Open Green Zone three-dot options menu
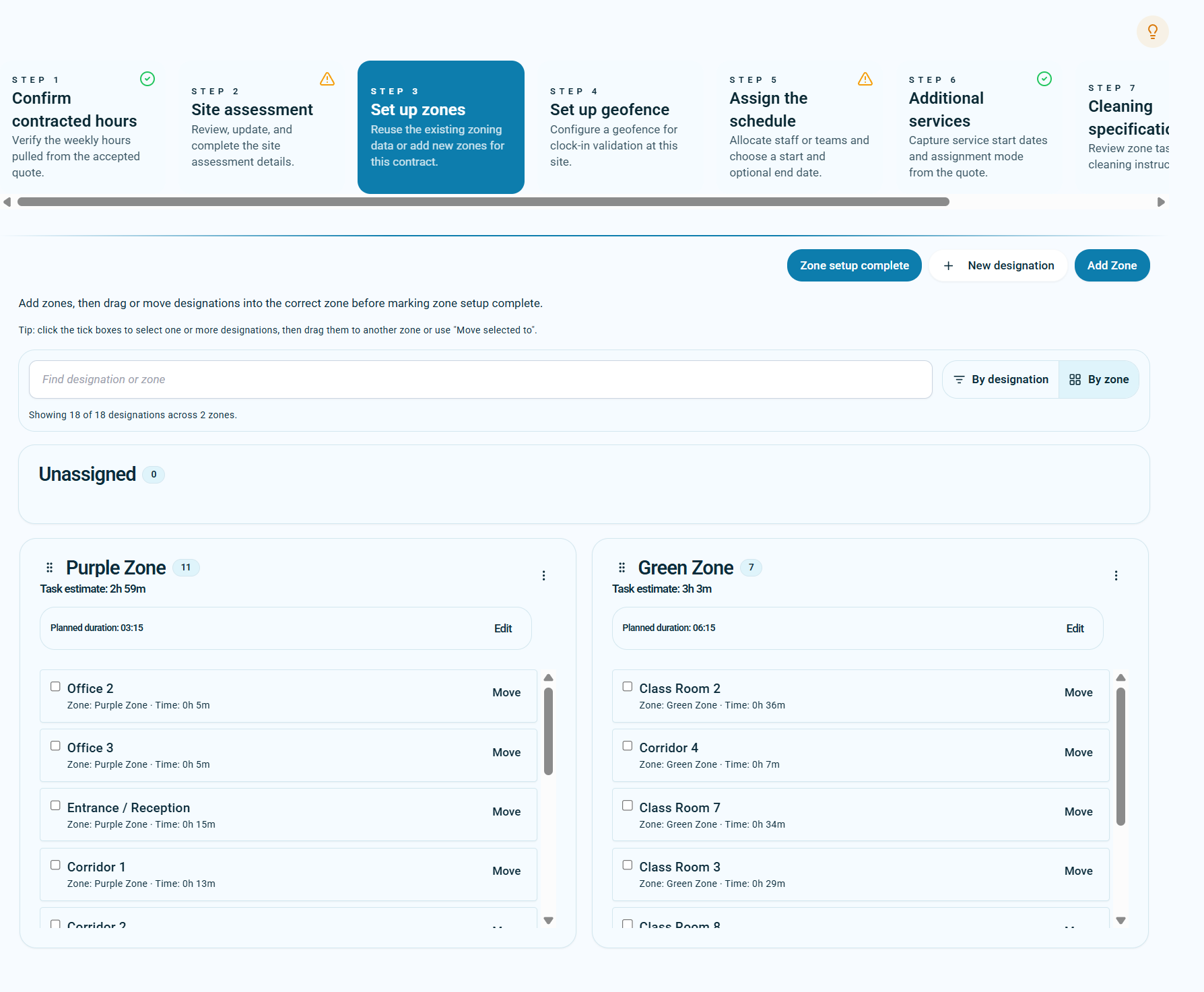 coord(1116,576)
